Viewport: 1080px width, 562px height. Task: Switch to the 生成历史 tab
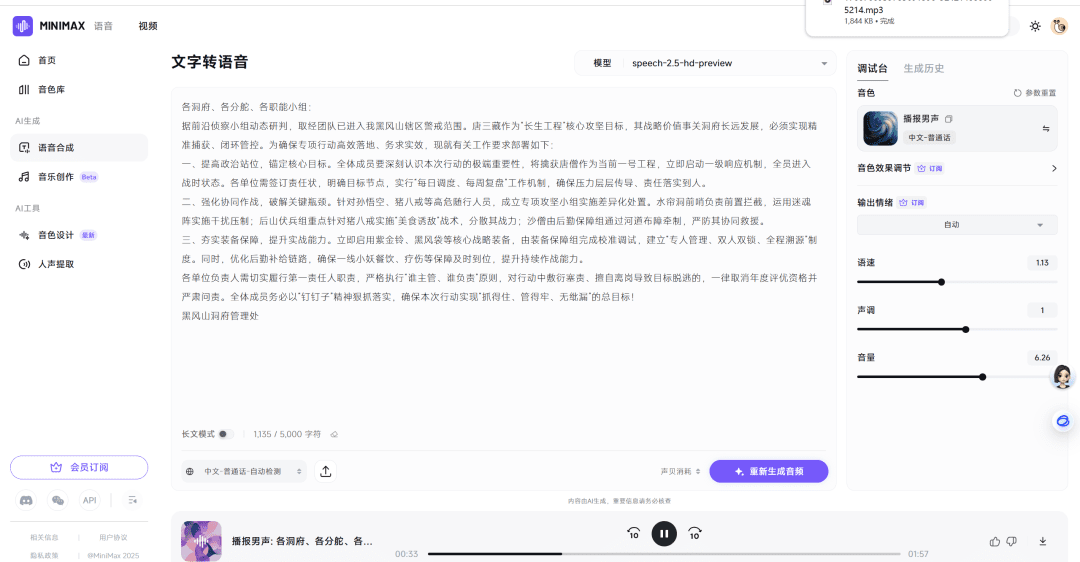point(923,68)
